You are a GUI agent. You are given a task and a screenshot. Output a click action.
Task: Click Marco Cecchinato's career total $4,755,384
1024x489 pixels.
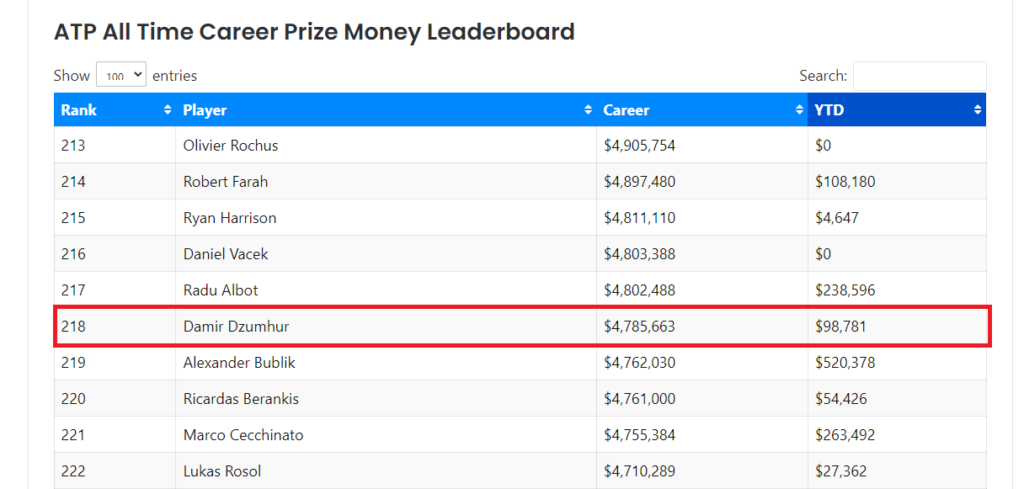coord(639,435)
